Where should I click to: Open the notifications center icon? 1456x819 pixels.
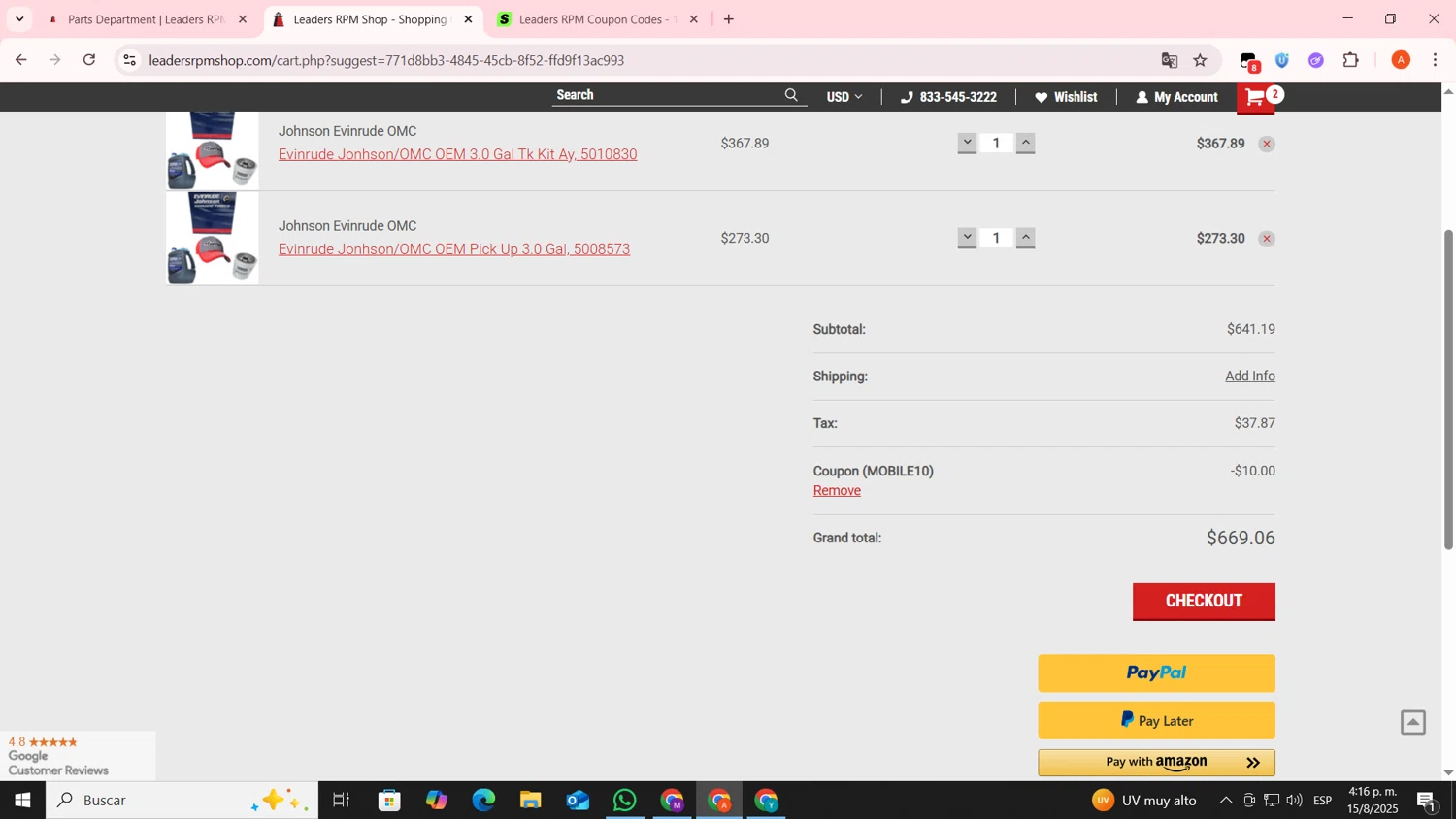[1427, 801]
